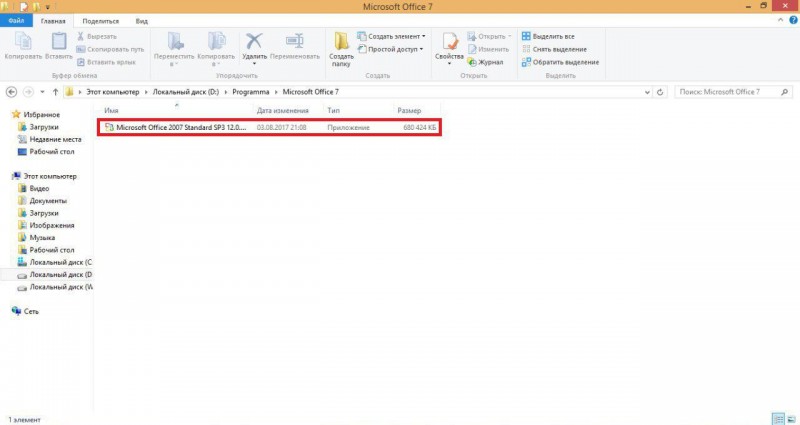Image resolution: width=800 pixels, height=425 pixels.
Task: Select the Microsoft Office 2007 Standard SP3 file
Action: pos(269,128)
